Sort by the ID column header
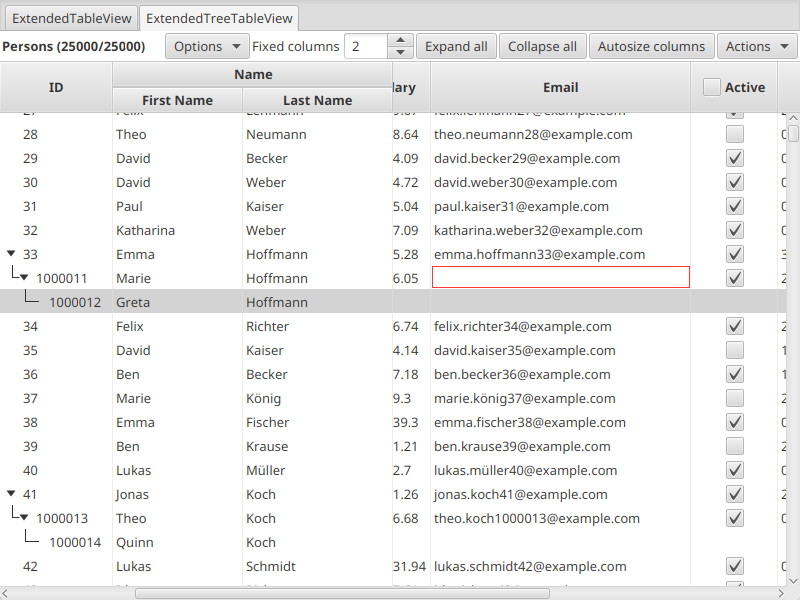The image size is (800, 600). [x=56, y=87]
